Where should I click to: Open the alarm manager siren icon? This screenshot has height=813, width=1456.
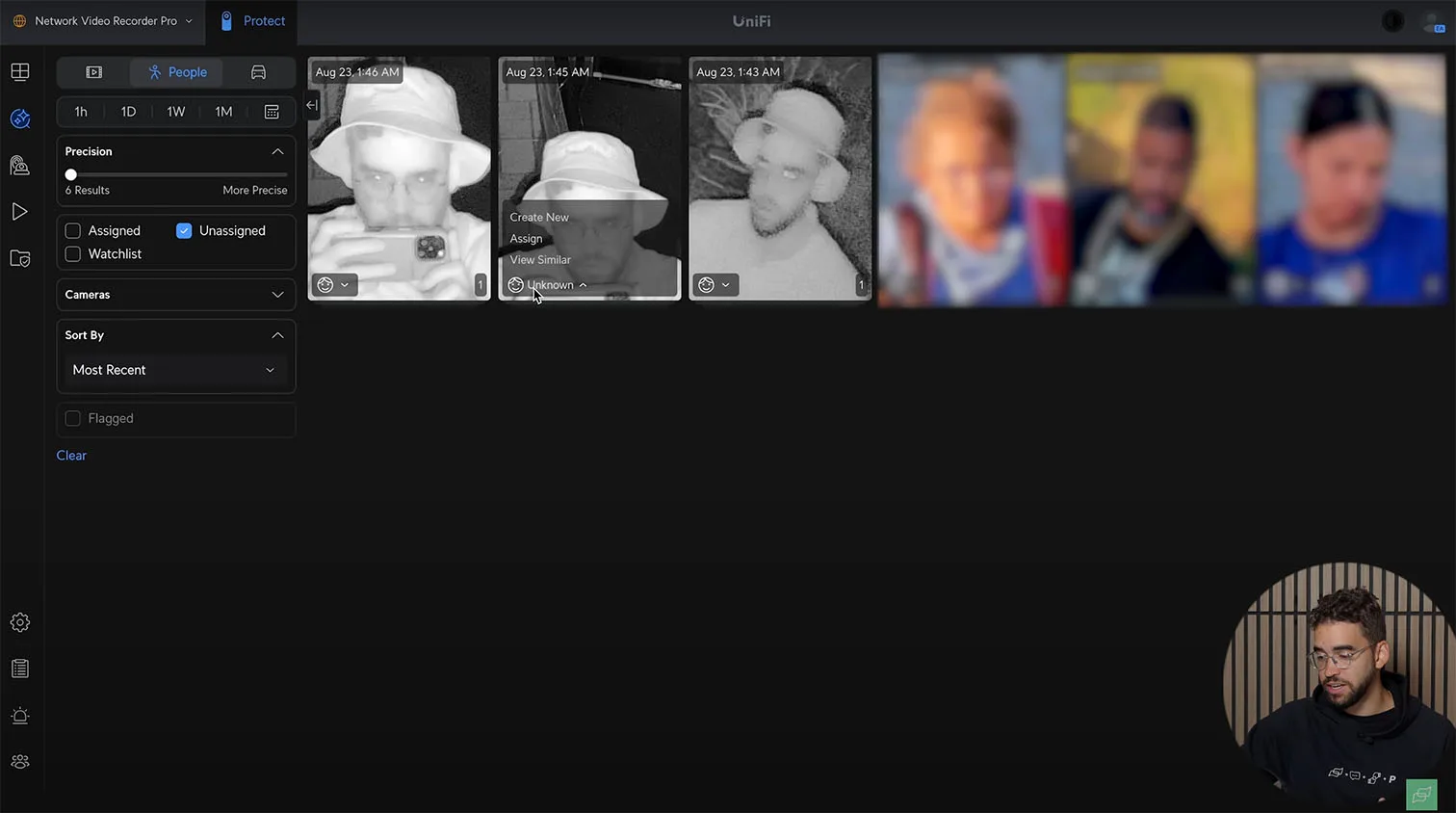(x=20, y=716)
